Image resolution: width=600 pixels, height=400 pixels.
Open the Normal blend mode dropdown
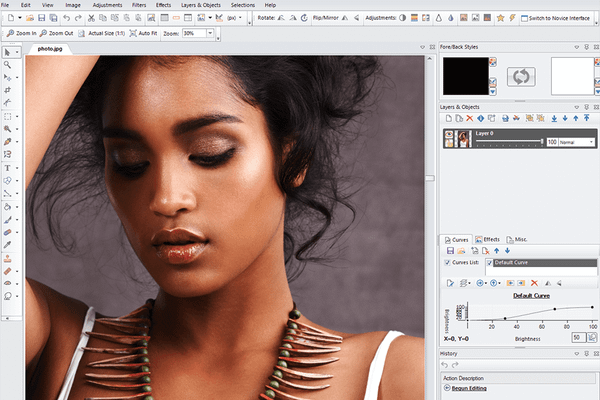(577, 143)
